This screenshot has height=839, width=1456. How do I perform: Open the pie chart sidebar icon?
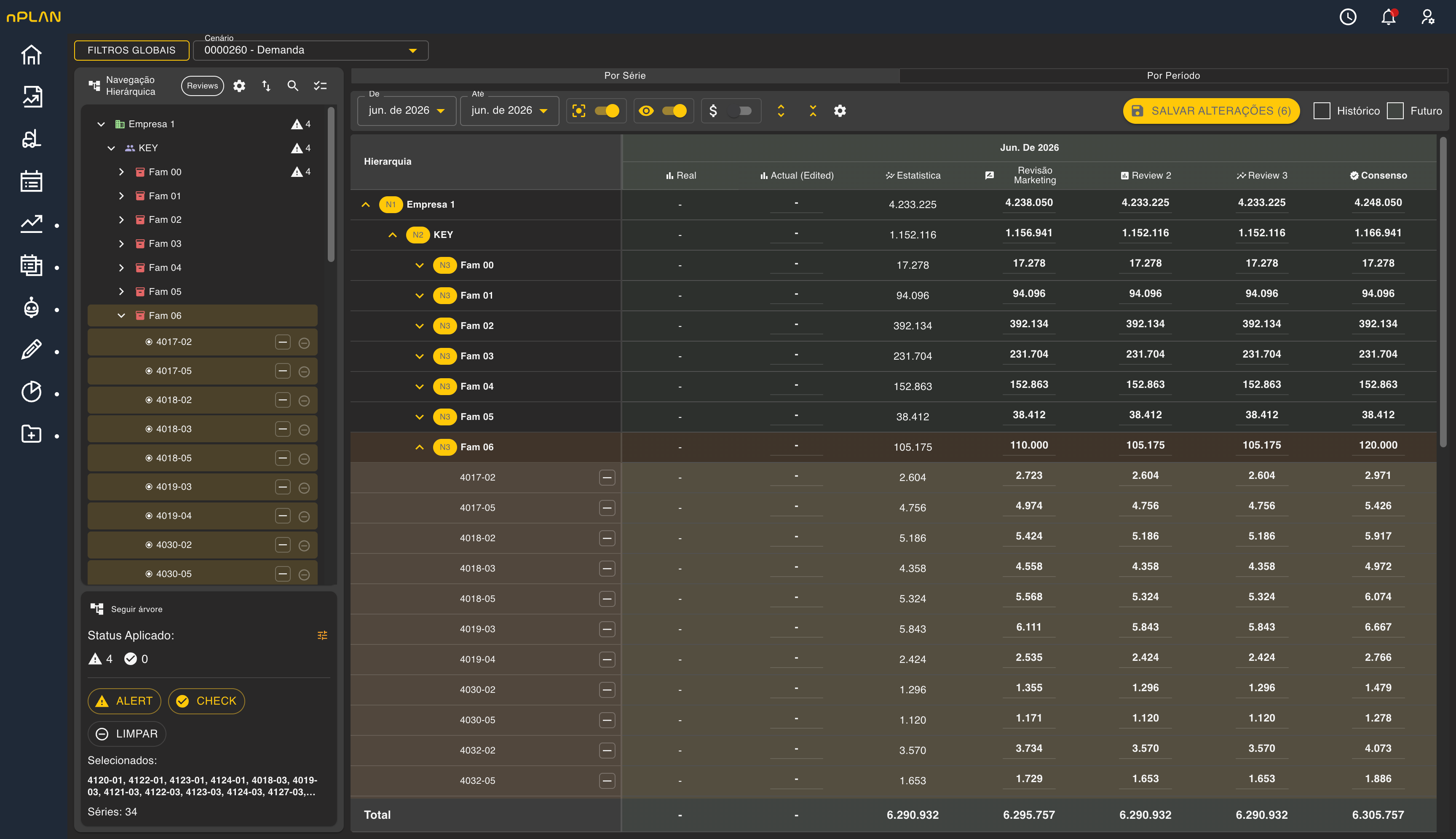coord(31,392)
